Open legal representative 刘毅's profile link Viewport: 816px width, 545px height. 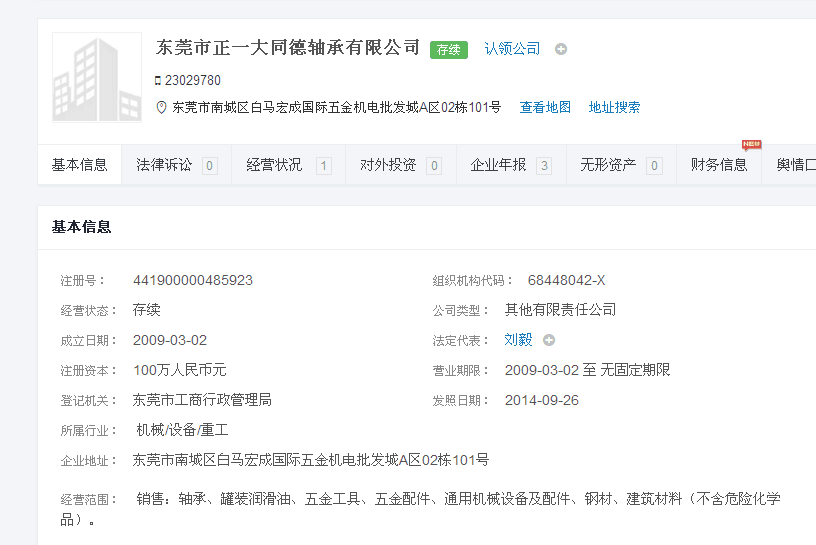click(x=518, y=340)
